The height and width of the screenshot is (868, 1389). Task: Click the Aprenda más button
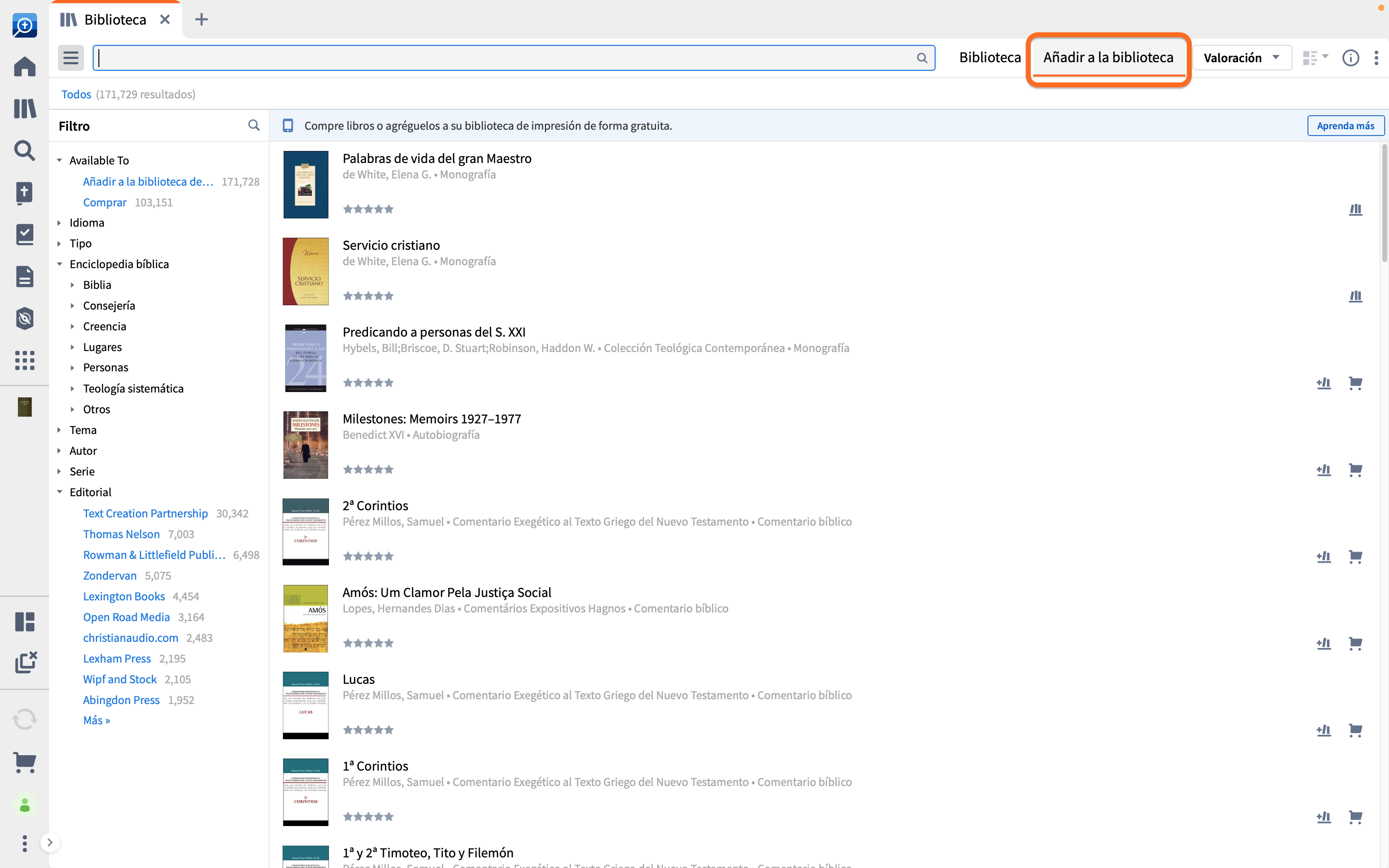click(1346, 126)
